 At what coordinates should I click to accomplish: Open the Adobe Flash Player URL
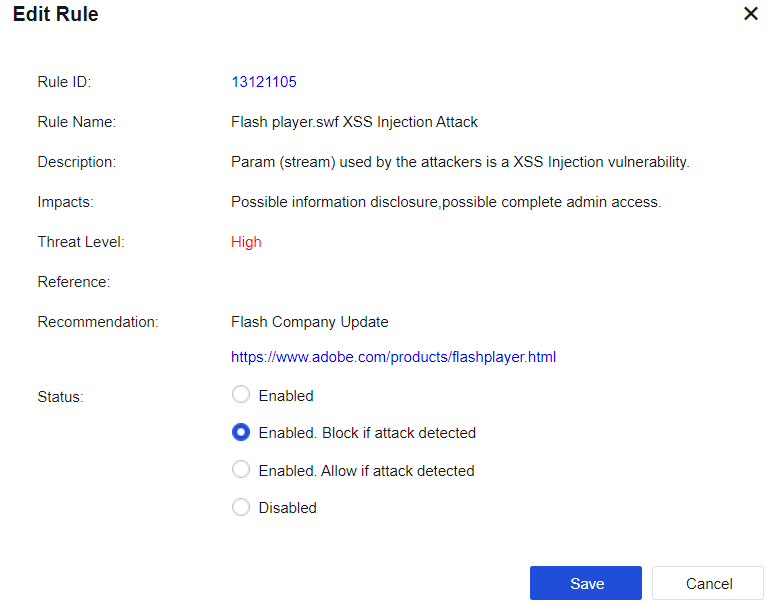click(393, 356)
